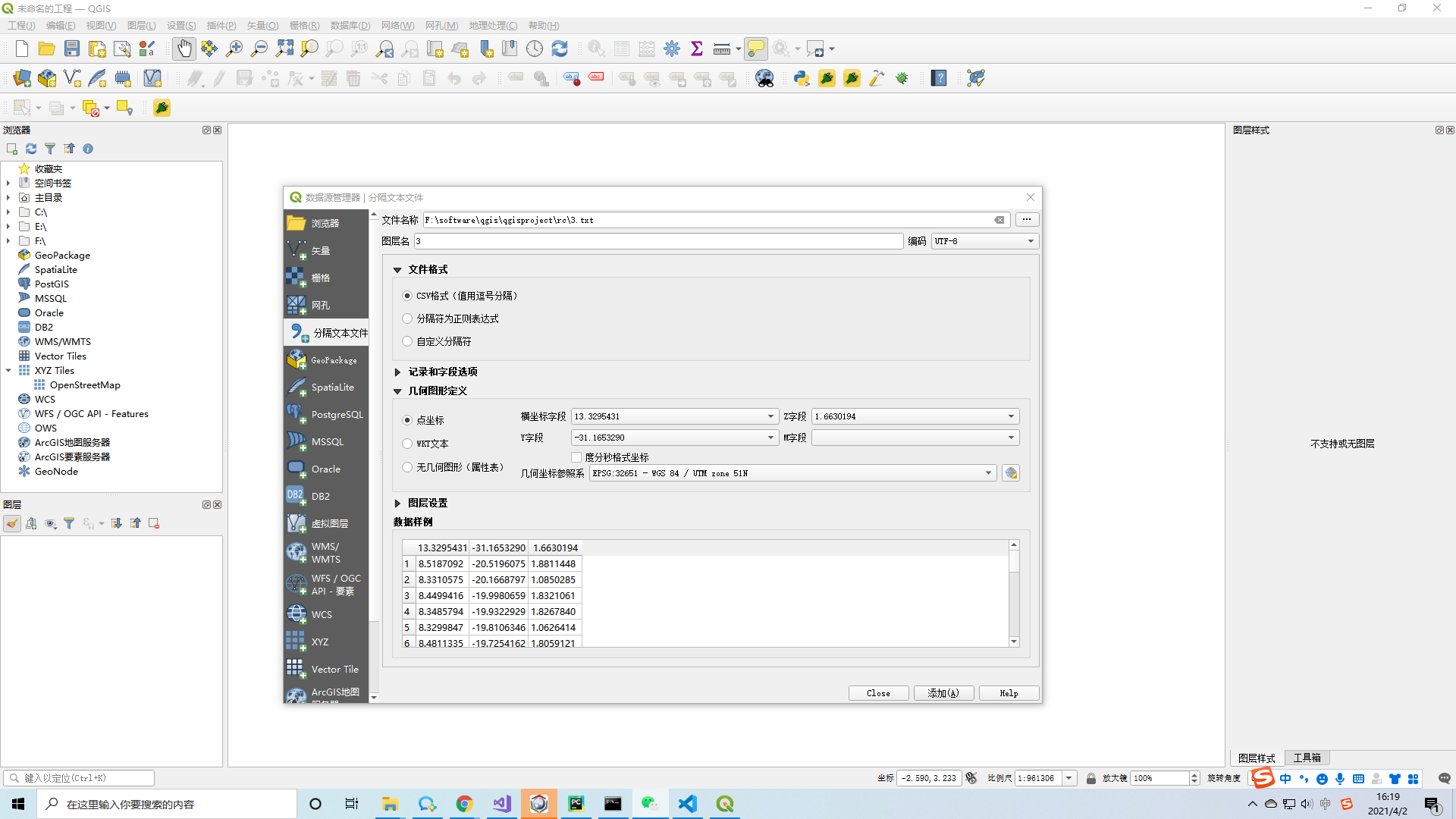Select the XYZ source in sidebar
Screen dimensions: 1456x819
[x=326, y=642]
